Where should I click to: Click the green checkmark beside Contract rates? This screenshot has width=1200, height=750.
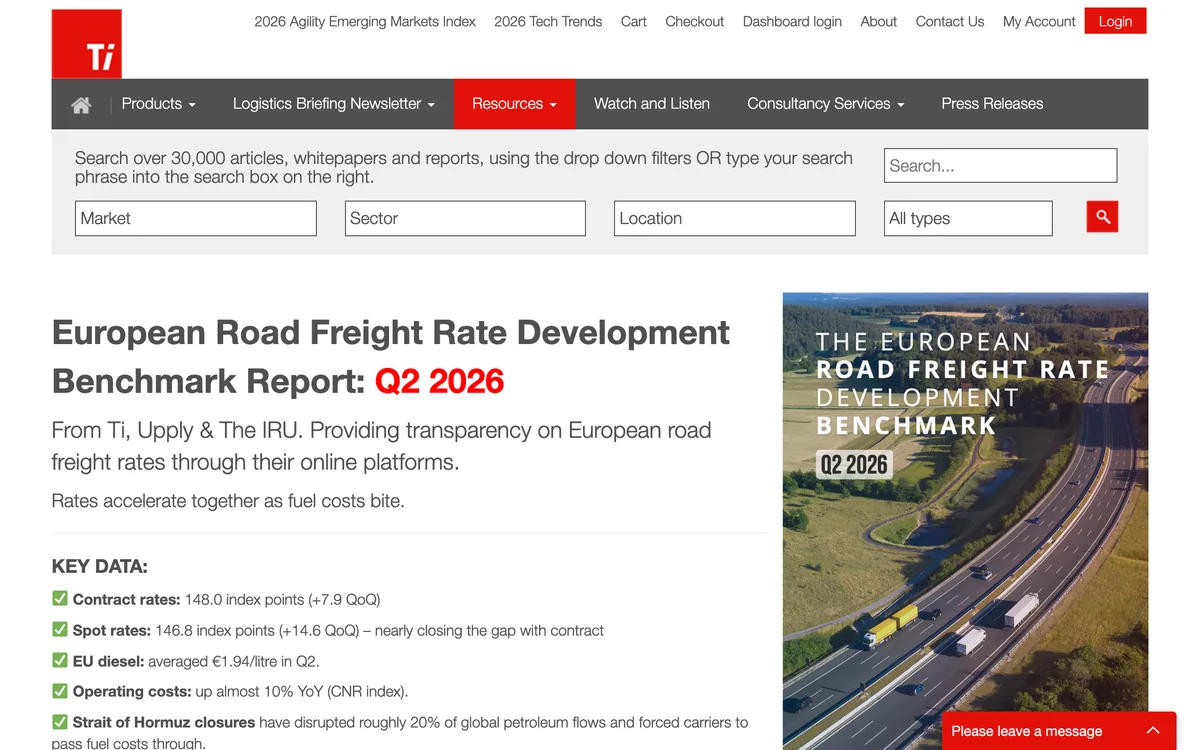click(x=60, y=599)
